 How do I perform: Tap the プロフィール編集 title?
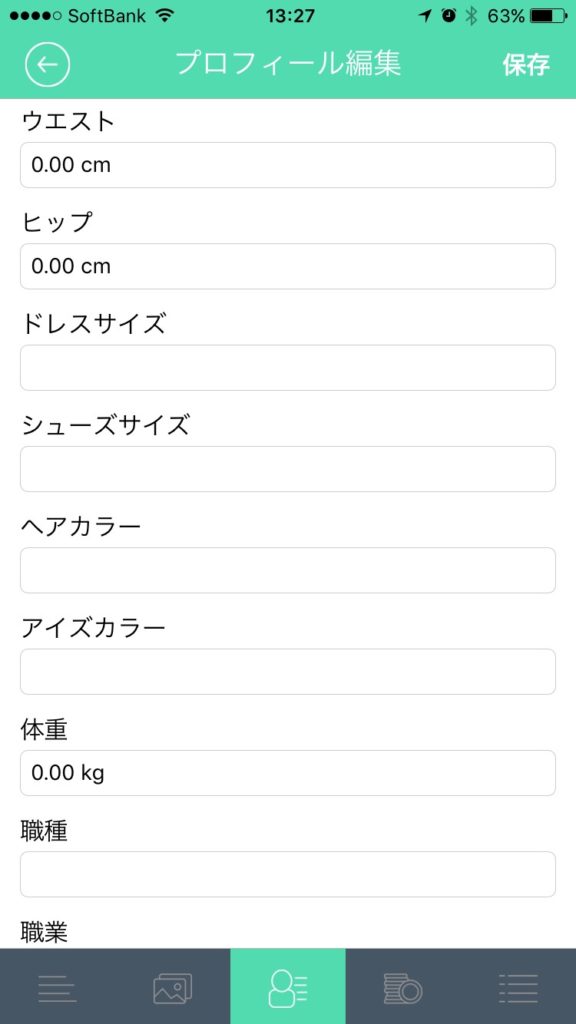coord(288,63)
